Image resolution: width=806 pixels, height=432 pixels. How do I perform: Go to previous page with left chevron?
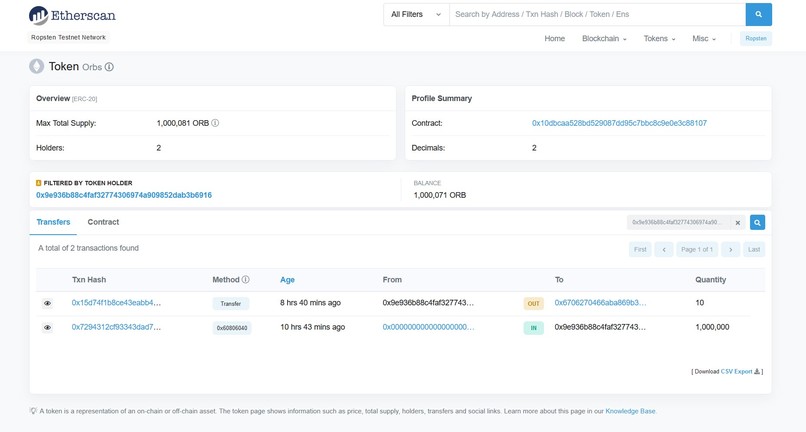[664, 249]
